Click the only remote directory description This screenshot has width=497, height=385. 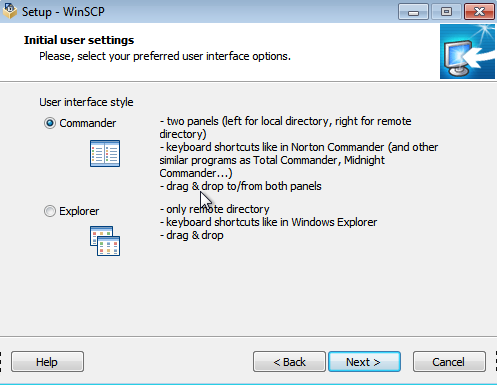[x=215, y=209]
